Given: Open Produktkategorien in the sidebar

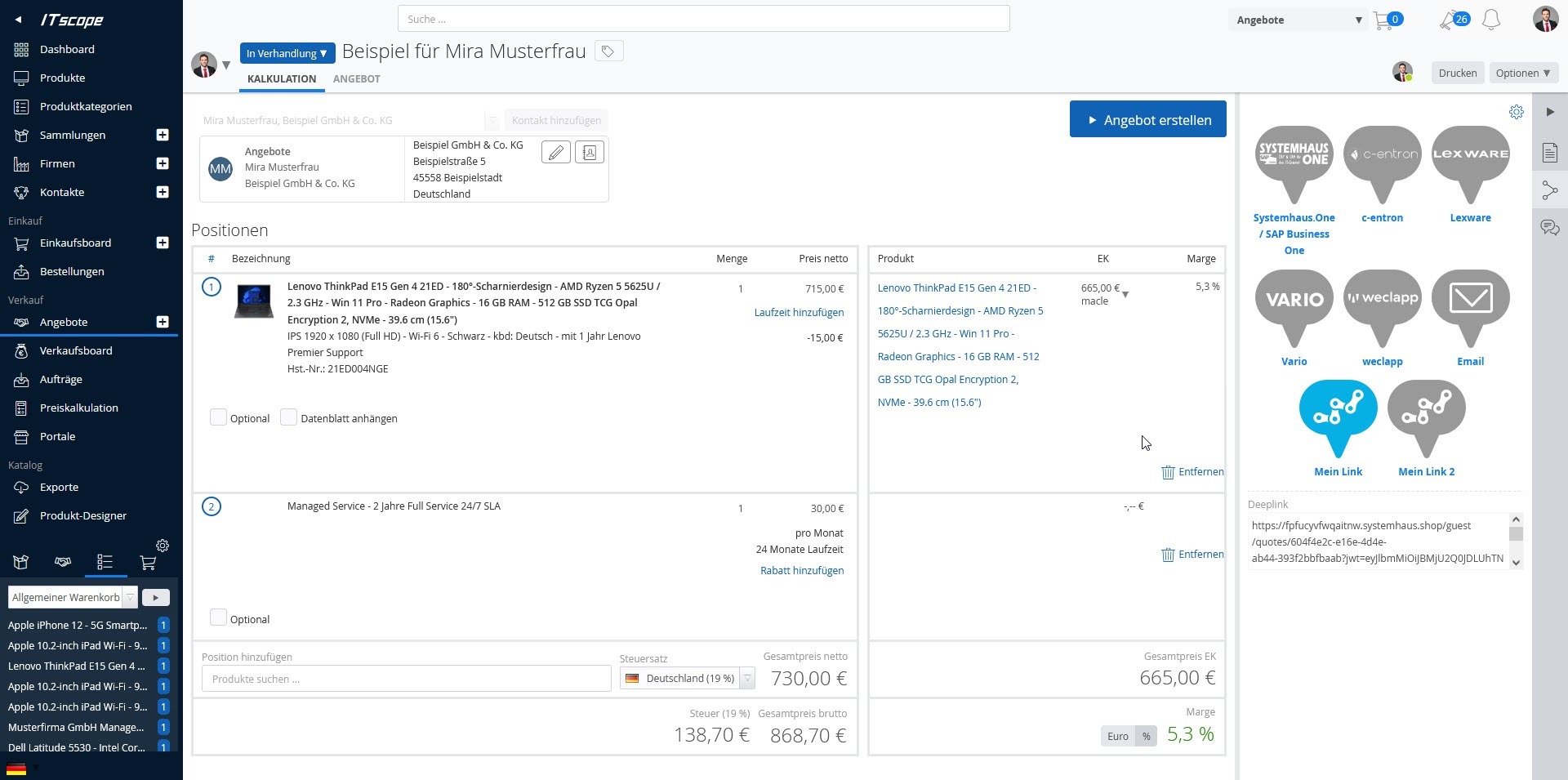Looking at the screenshot, I should [86, 107].
